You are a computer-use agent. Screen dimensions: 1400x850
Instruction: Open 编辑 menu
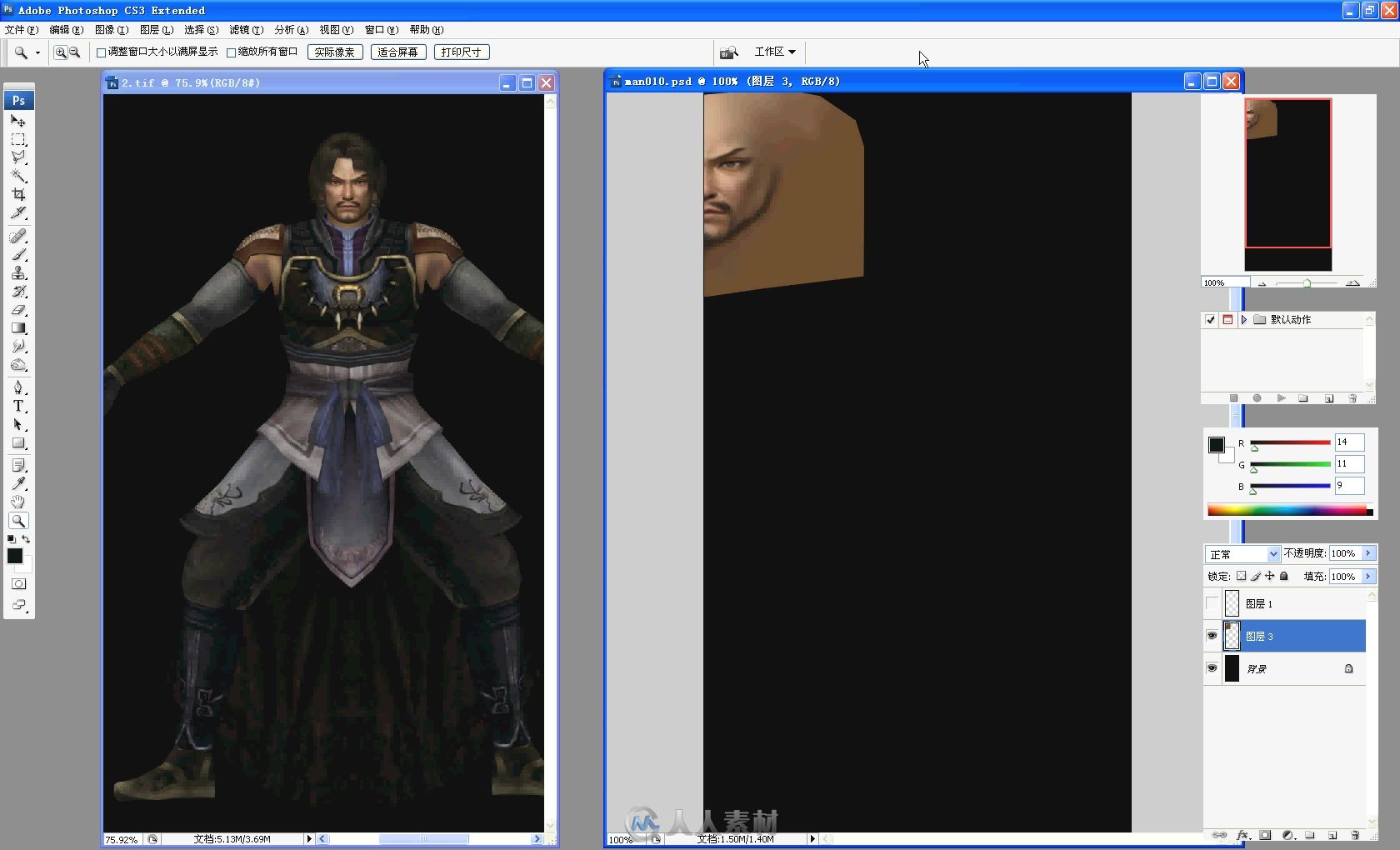[67, 30]
